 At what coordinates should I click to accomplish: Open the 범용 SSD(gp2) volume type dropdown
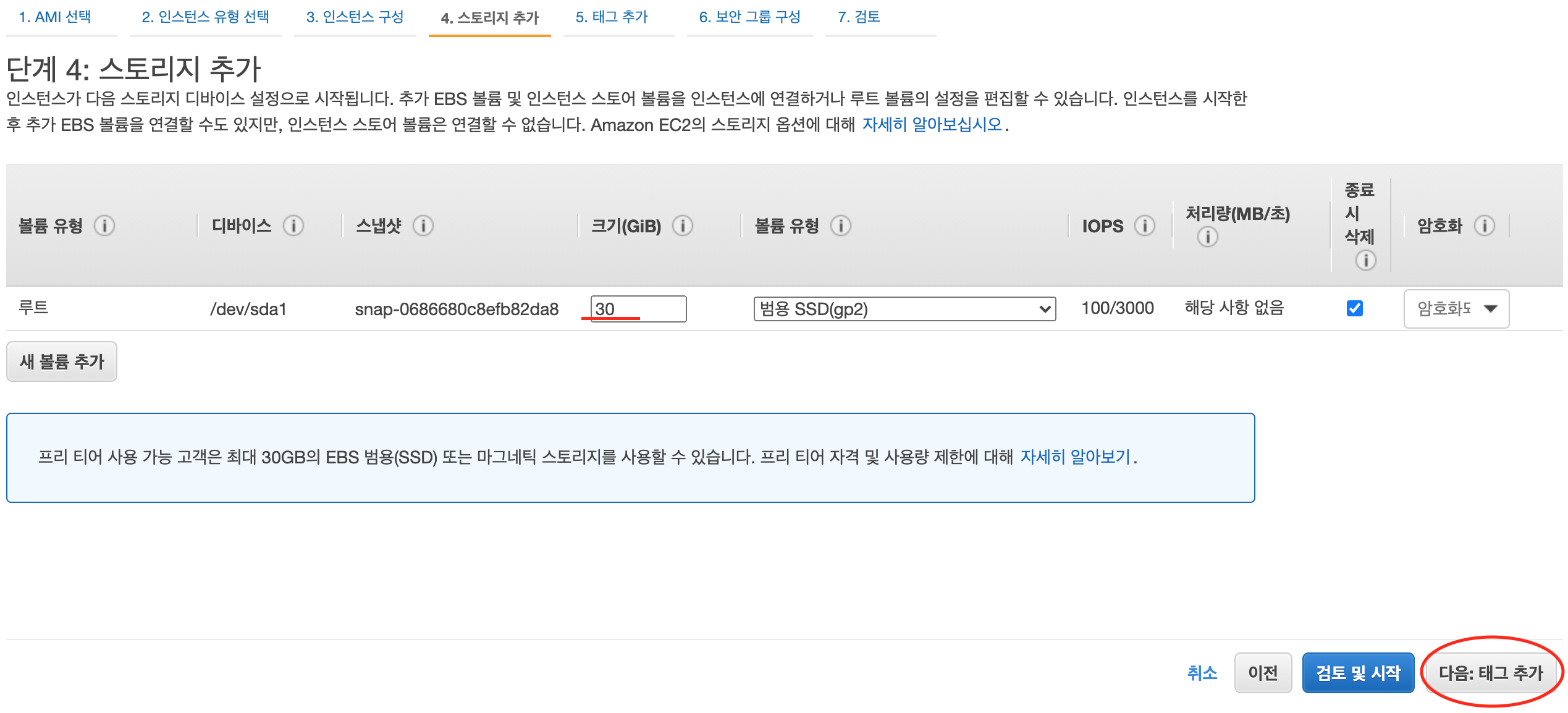click(x=904, y=308)
